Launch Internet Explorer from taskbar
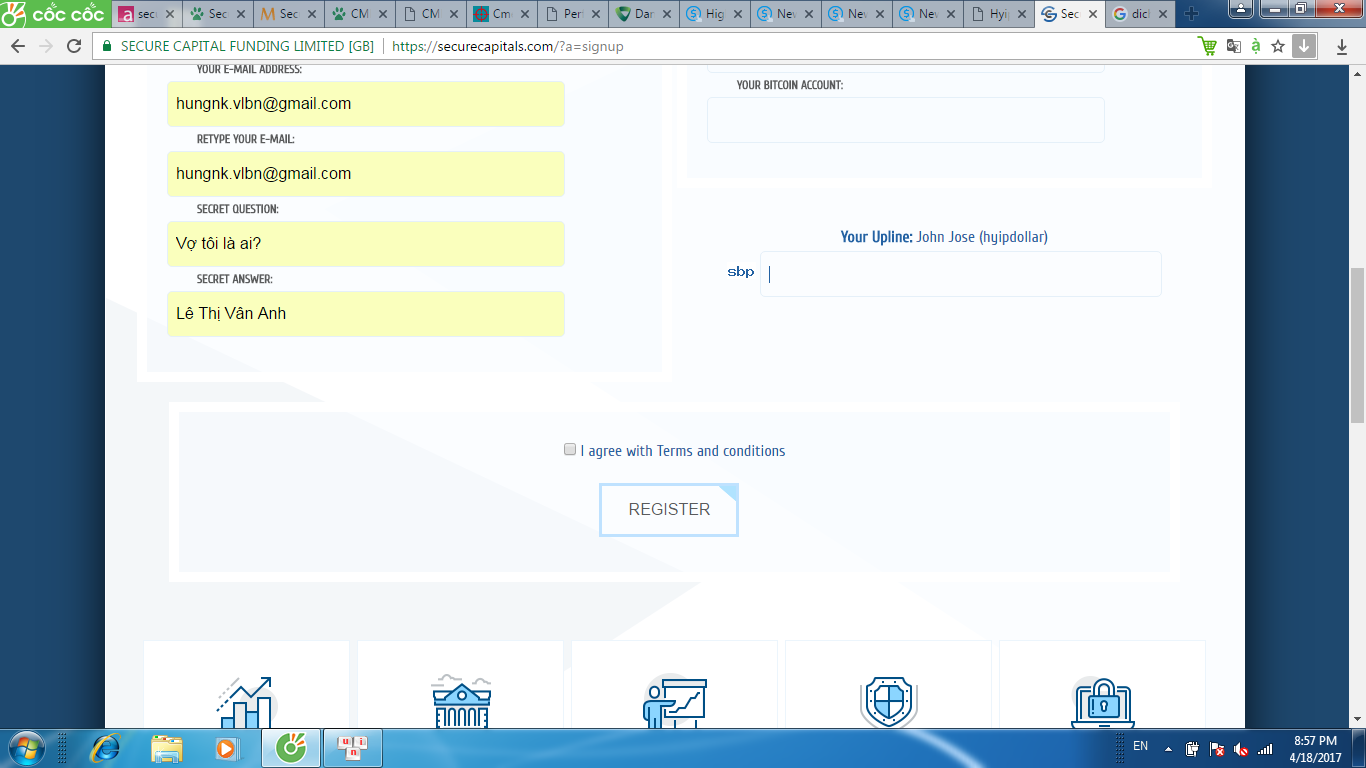Screen dimensions: 1366x768 [x=105, y=748]
